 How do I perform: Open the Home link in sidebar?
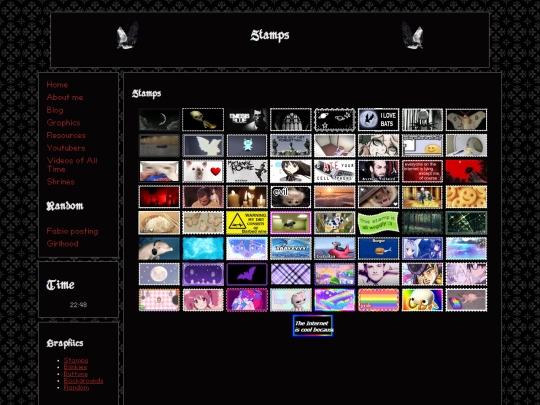coord(57,85)
